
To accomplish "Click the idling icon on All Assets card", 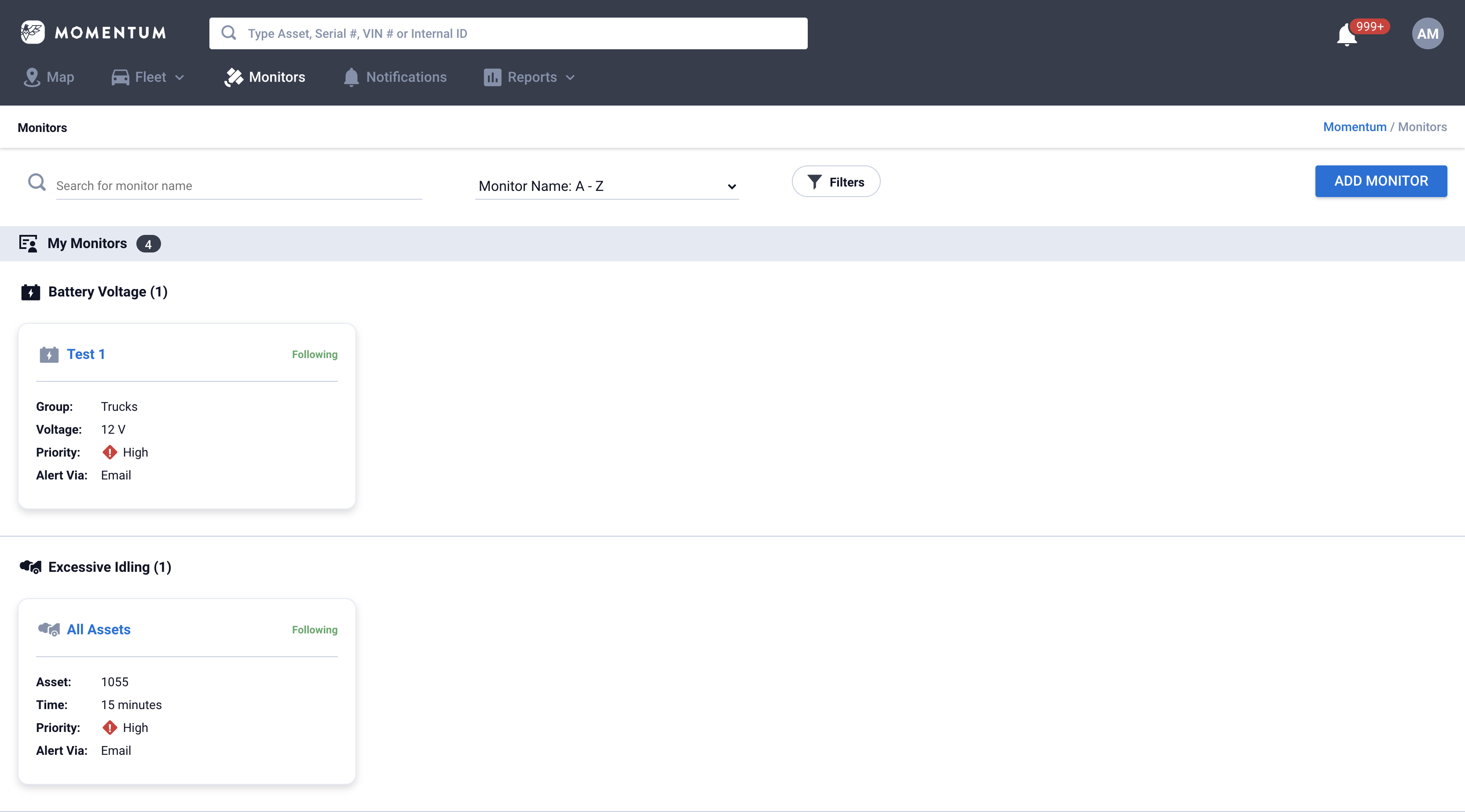I will coord(49,629).
